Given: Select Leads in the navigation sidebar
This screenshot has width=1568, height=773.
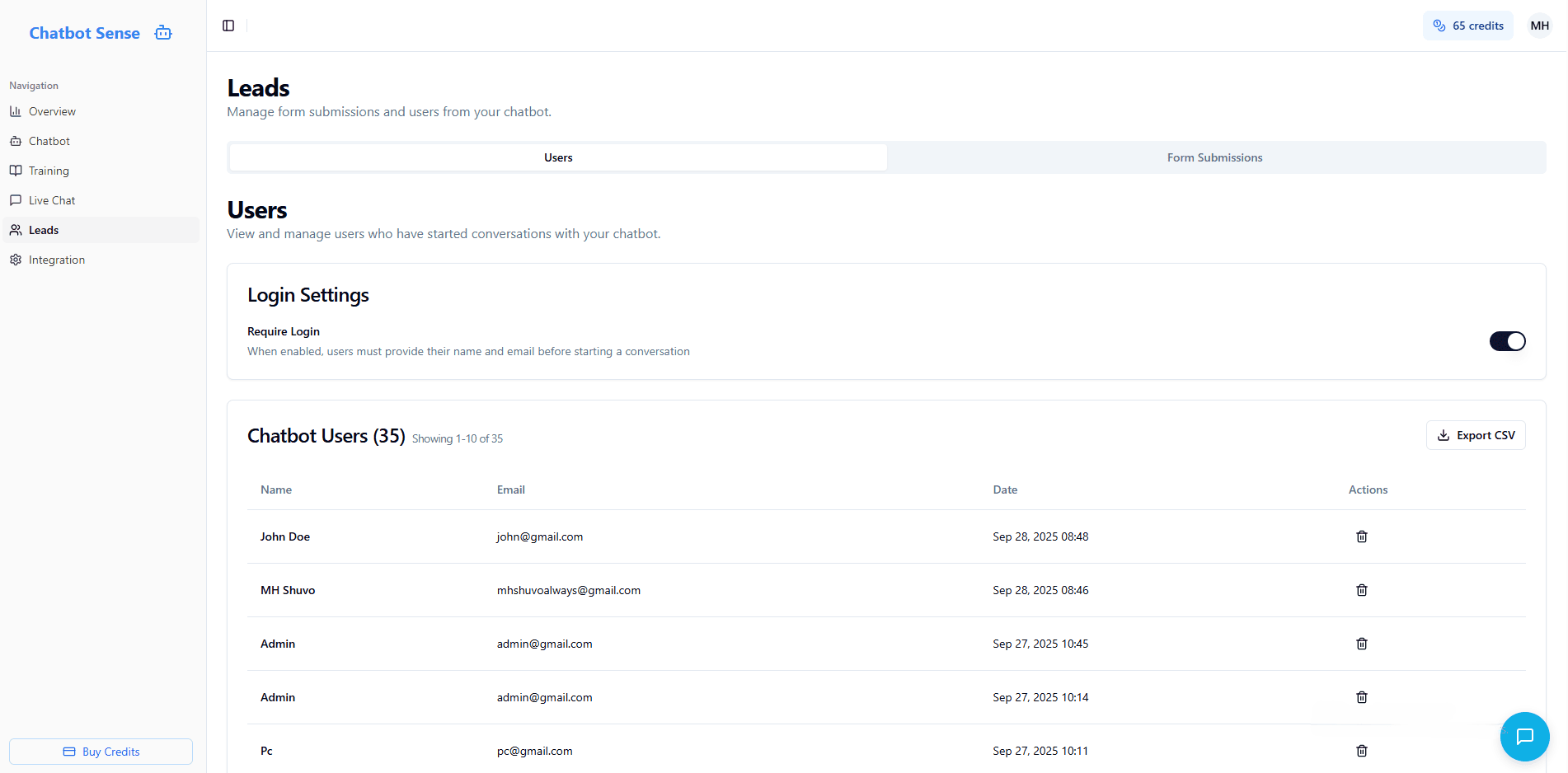Looking at the screenshot, I should [x=43, y=229].
